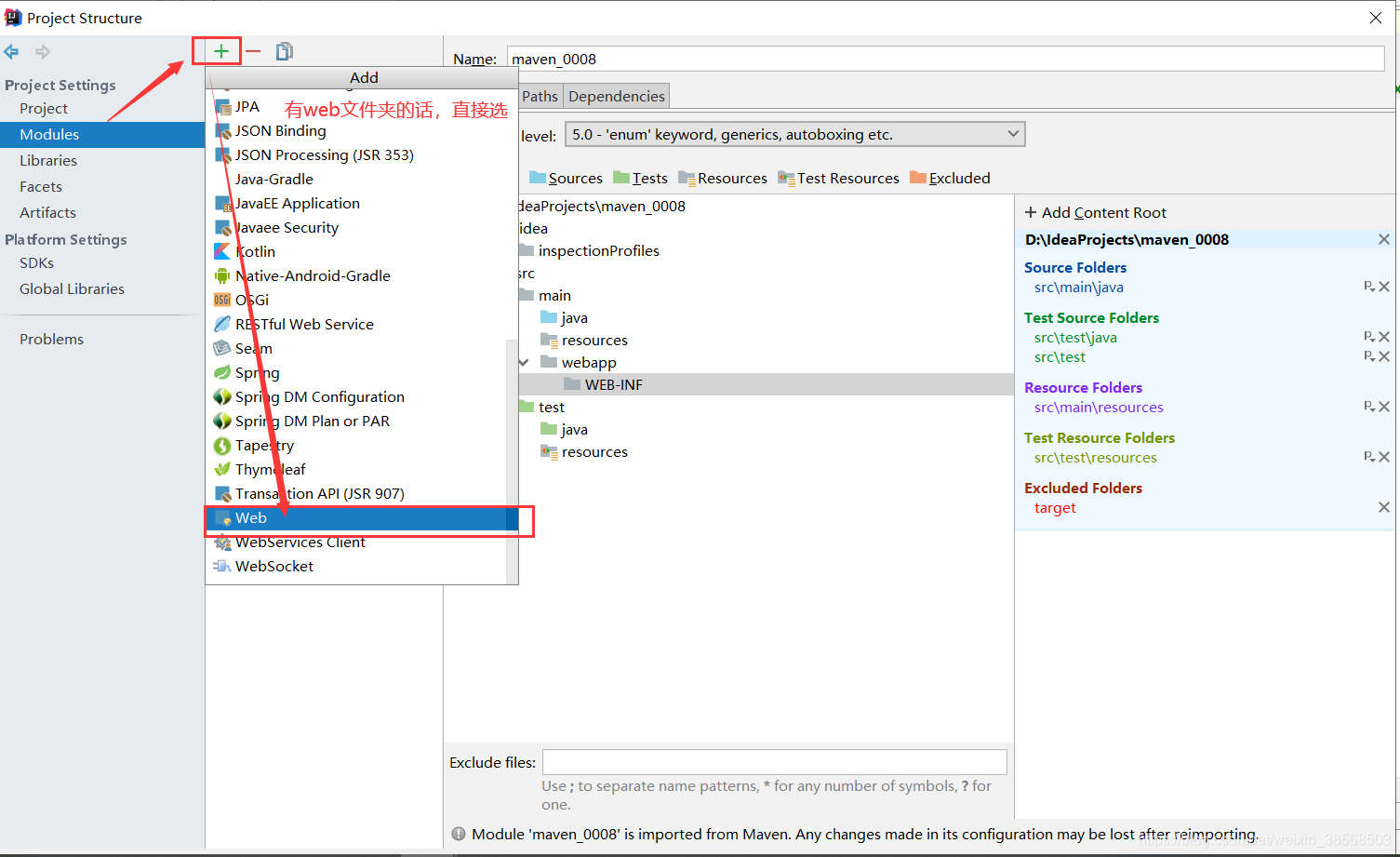Mark as Sources button
1400x857 pixels.
(x=566, y=179)
